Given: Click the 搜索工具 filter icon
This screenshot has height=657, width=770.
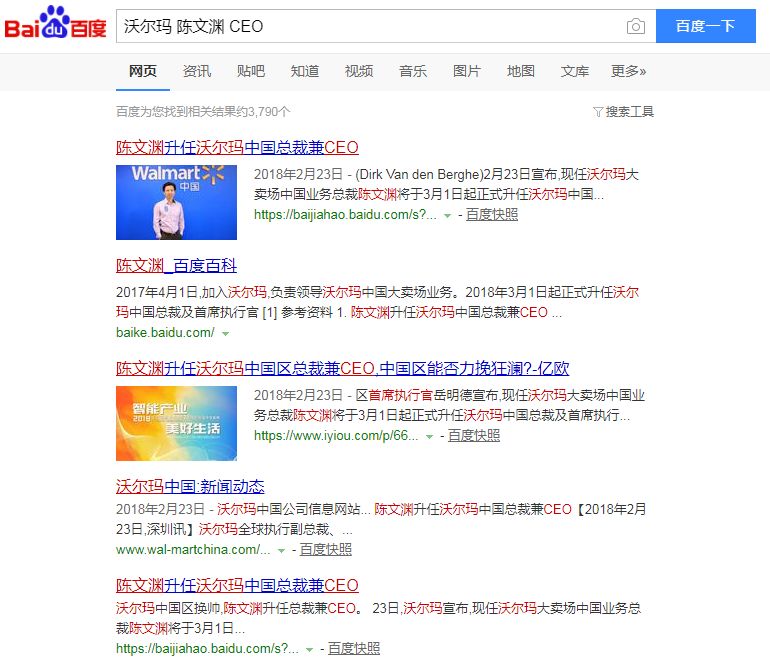Looking at the screenshot, I should tap(598, 112).
